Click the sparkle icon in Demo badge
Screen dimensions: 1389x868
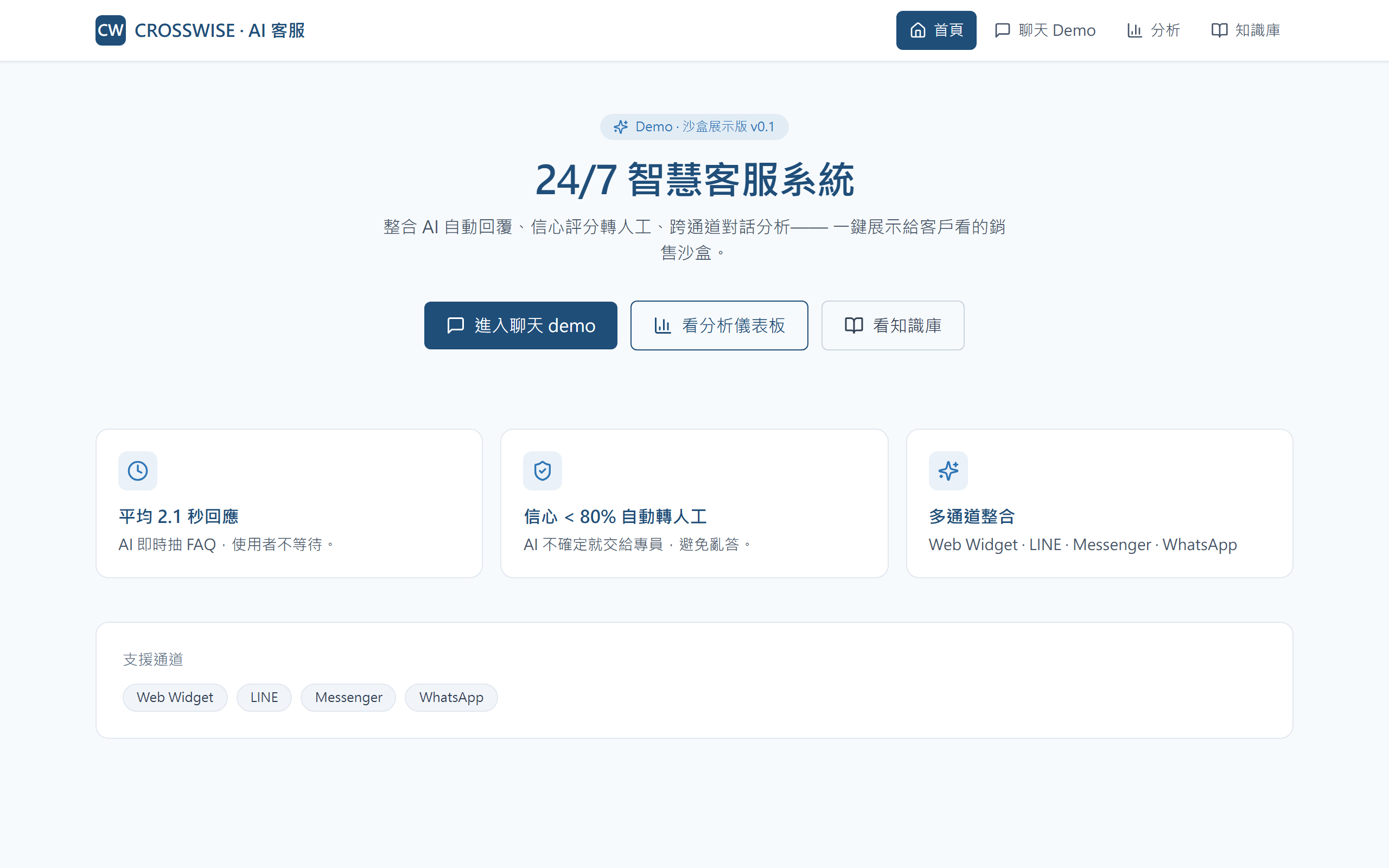[x=621, y=126]
